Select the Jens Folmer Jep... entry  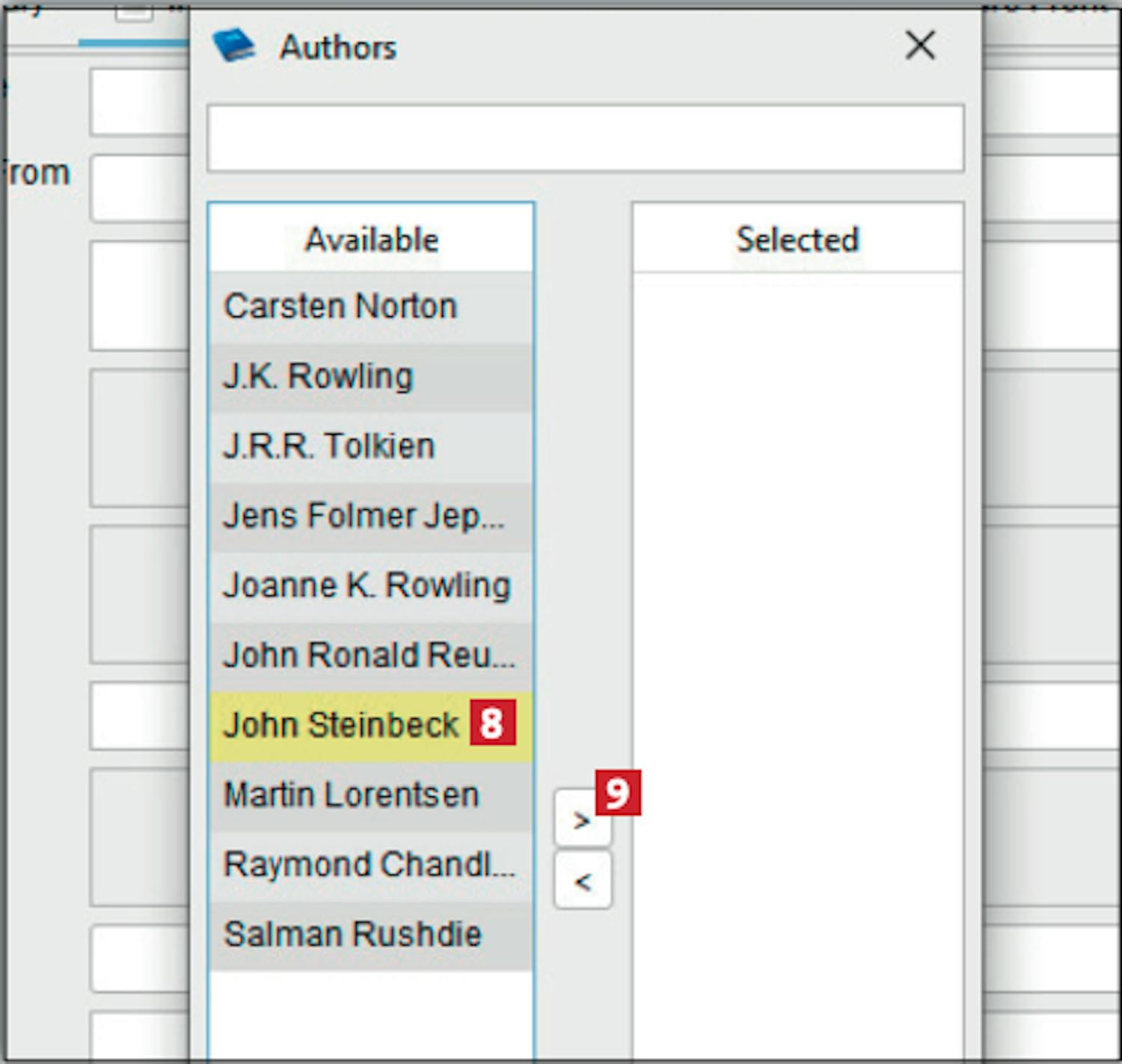[364, 516]
